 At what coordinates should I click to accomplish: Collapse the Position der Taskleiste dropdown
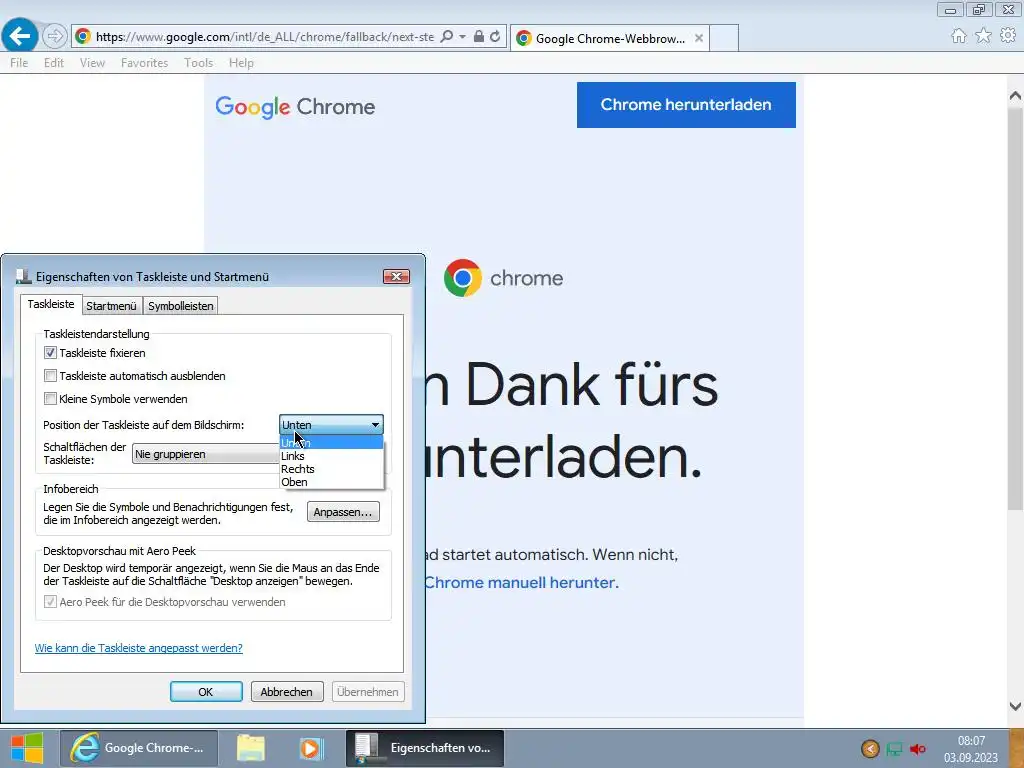[331, 424]
